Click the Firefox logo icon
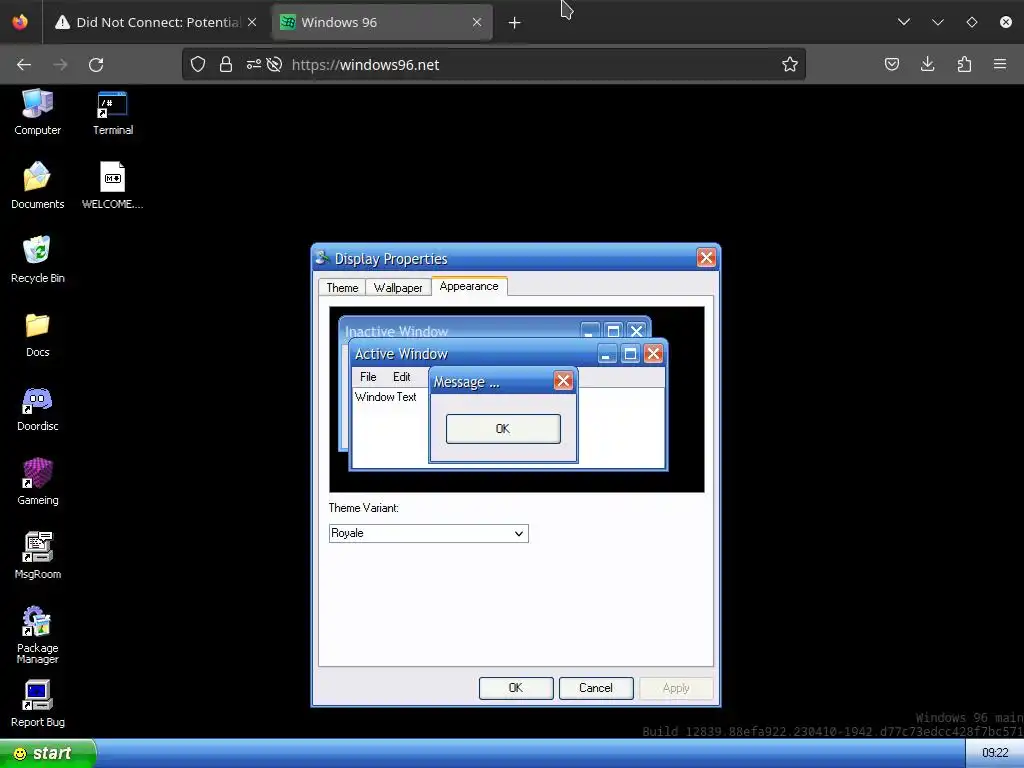Screen dimensions: 1024x768 pos(20,22)
